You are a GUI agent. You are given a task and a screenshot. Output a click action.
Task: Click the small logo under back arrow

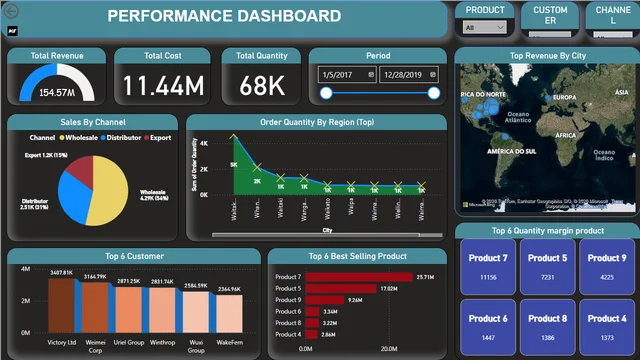(x=12, y=31)
